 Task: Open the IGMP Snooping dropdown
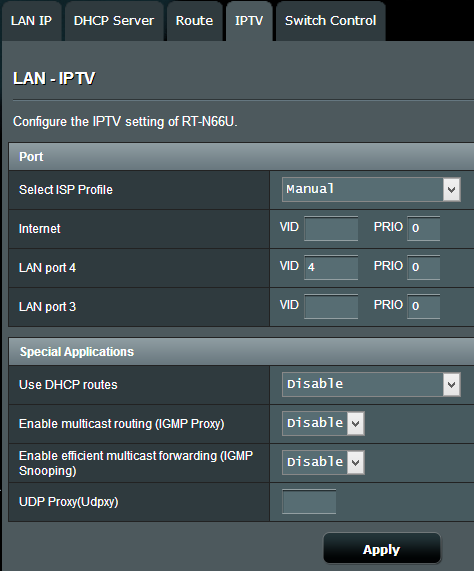click(323, 462)
